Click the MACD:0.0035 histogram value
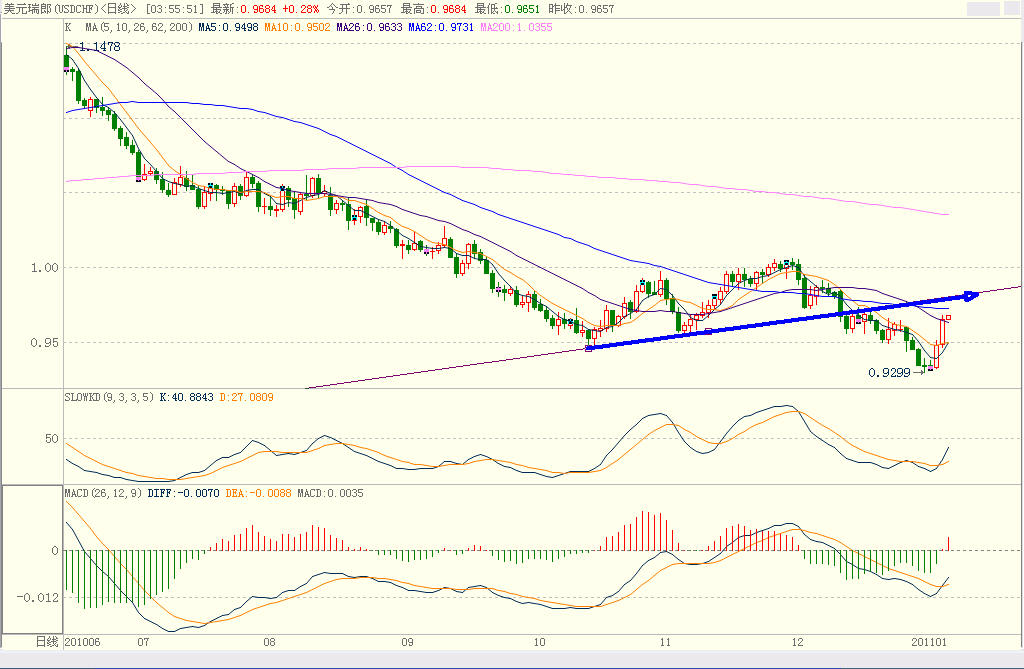Viewport: 1024px width, 669px height. pyautogui.click(x=330, y=493)
